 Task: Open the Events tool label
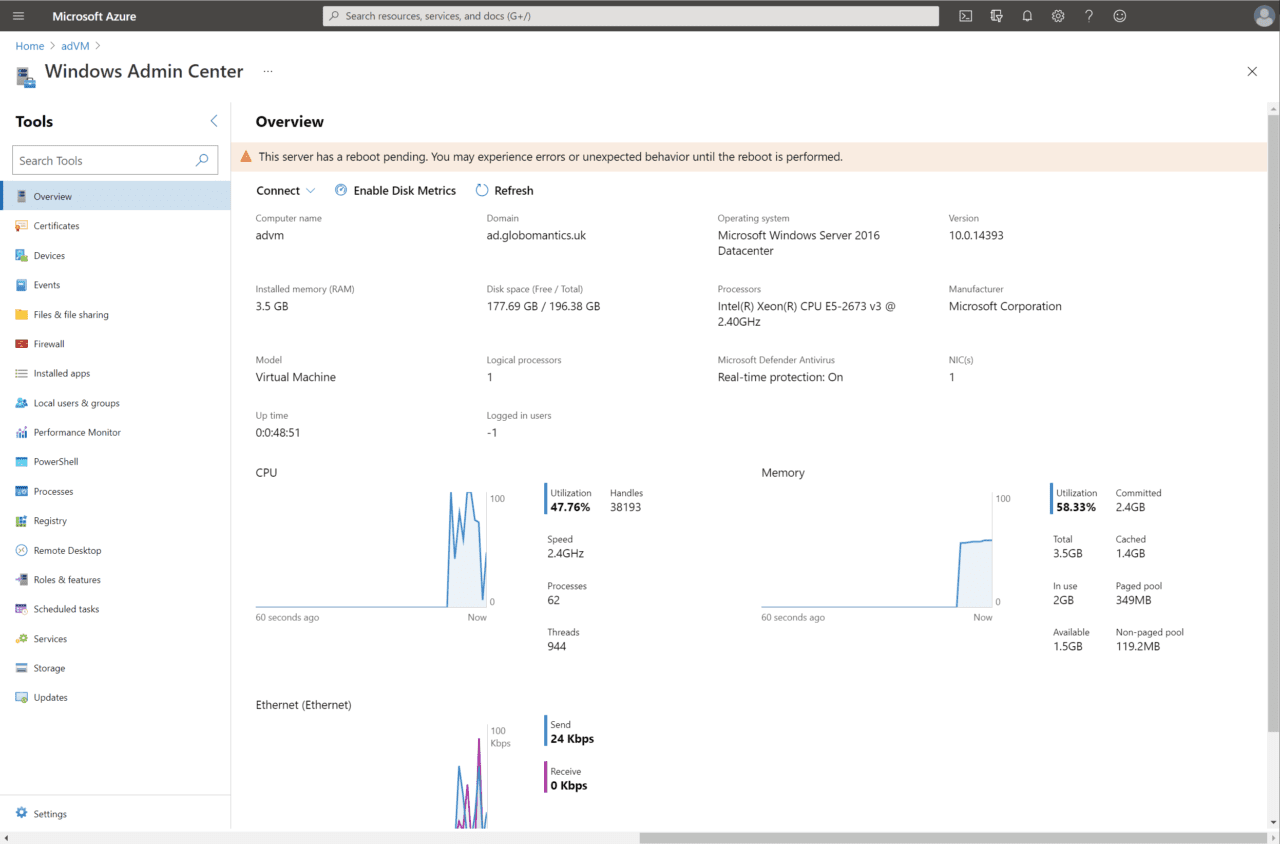[47, 285]
